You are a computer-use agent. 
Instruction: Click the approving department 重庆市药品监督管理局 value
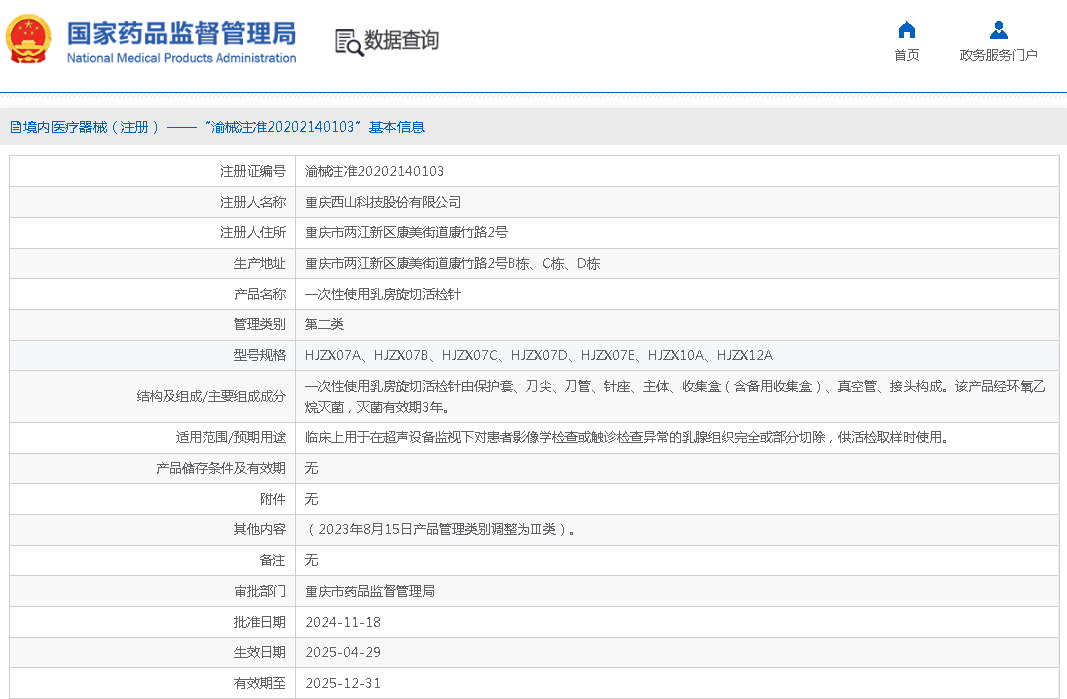tap(370, 591)
